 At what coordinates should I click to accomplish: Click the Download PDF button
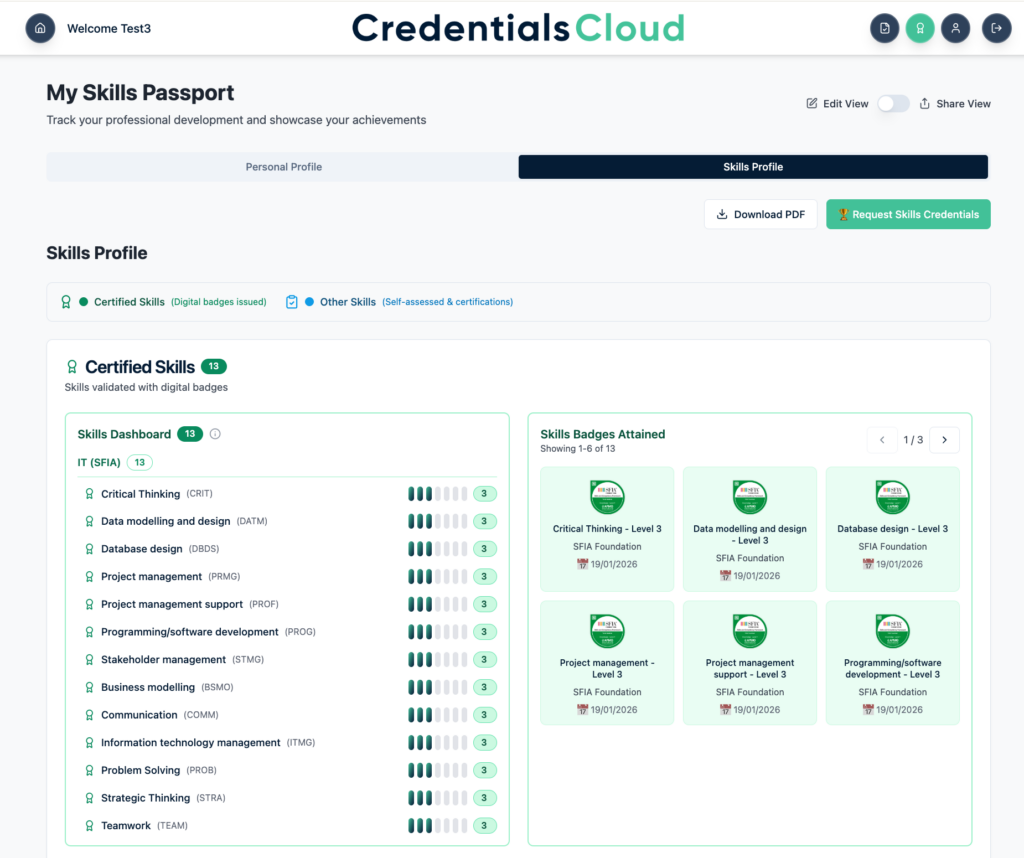tap(760, 214)
